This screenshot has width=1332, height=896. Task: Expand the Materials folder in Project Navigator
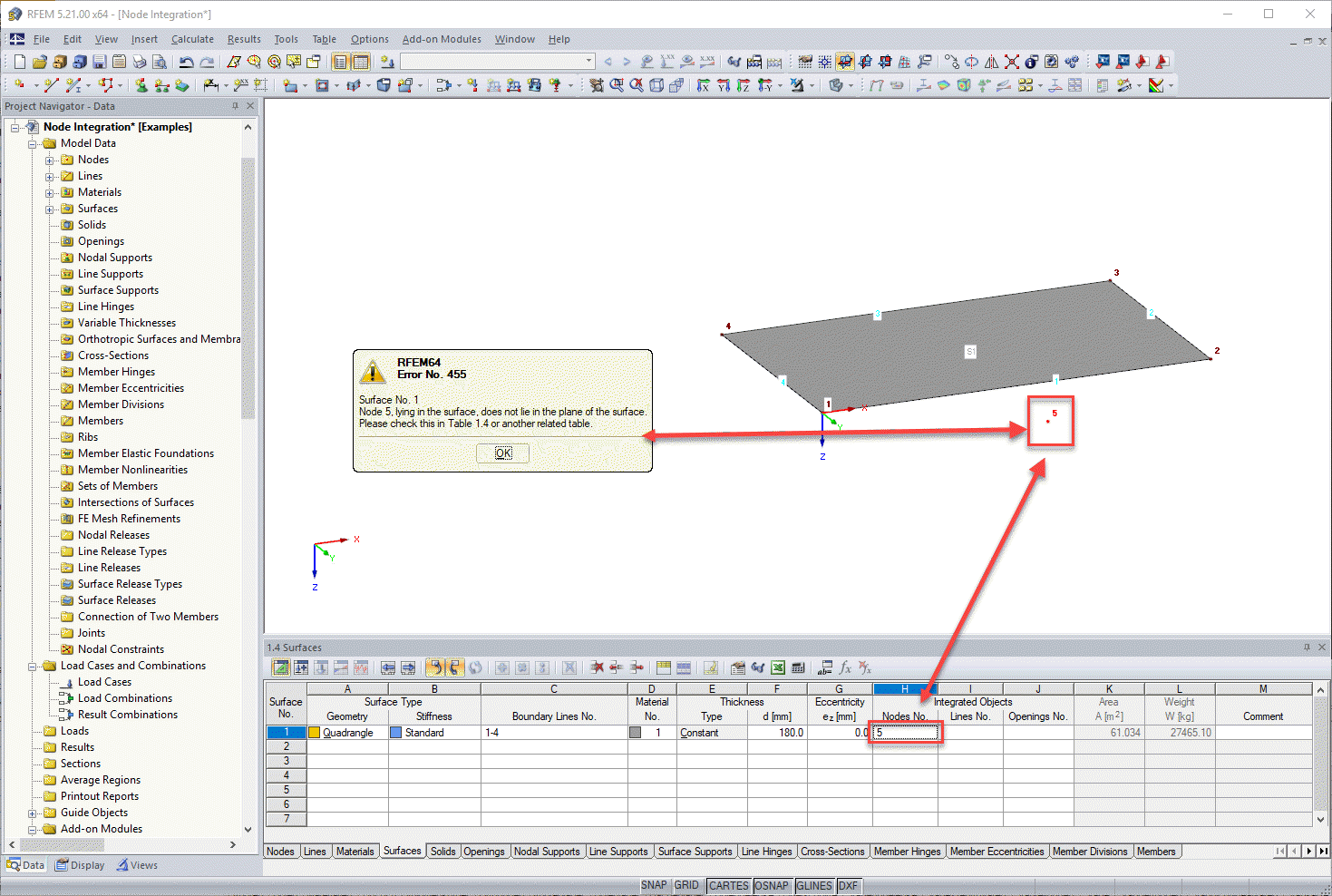pos(52,191)
